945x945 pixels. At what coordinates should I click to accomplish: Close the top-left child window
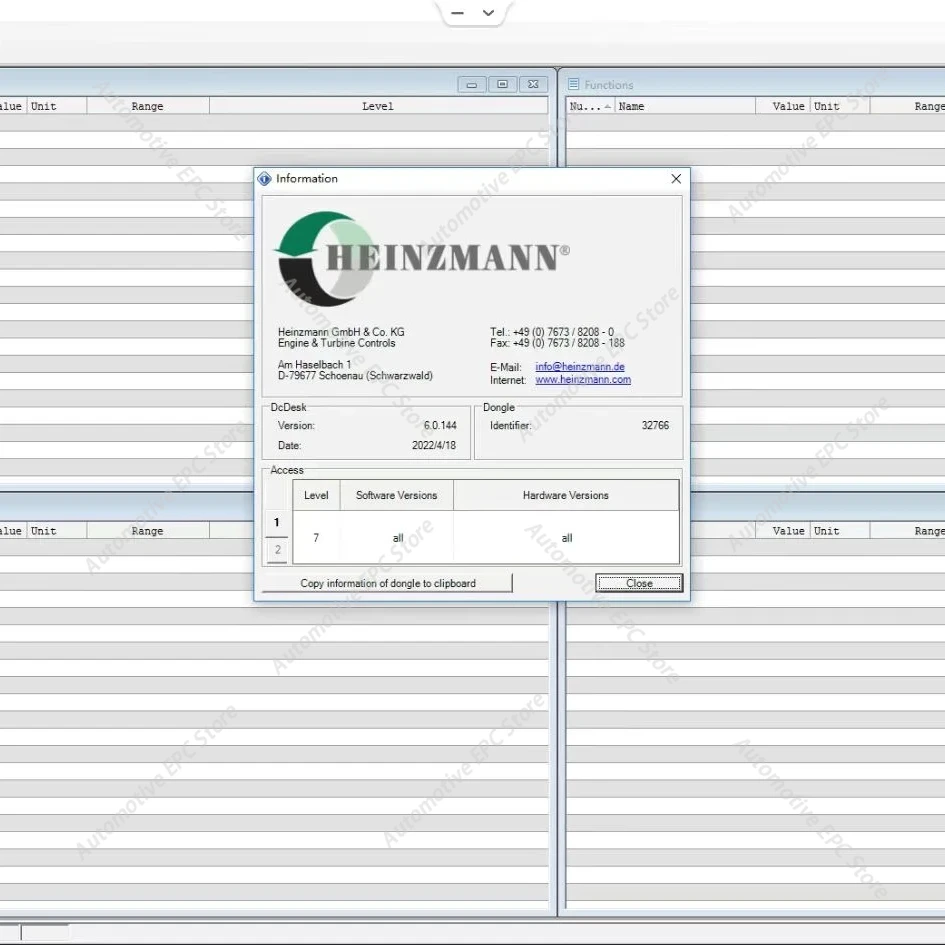click(533, 84)
